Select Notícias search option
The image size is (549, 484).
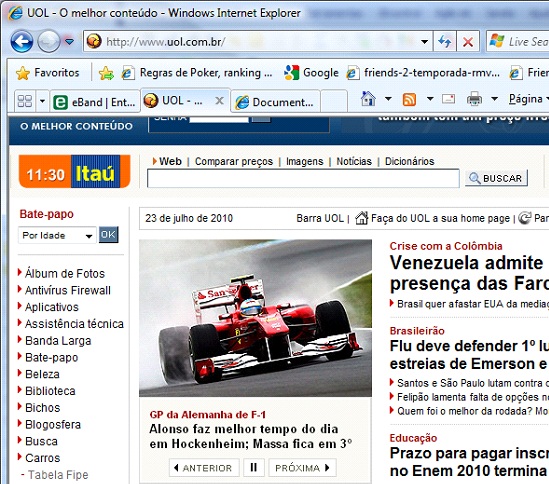point(354,161)
